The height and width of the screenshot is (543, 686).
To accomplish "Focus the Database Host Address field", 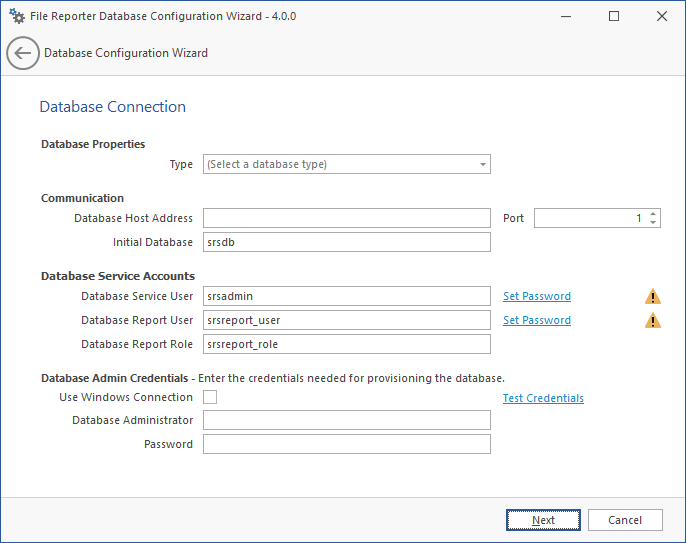I will [x=346, y=218].
